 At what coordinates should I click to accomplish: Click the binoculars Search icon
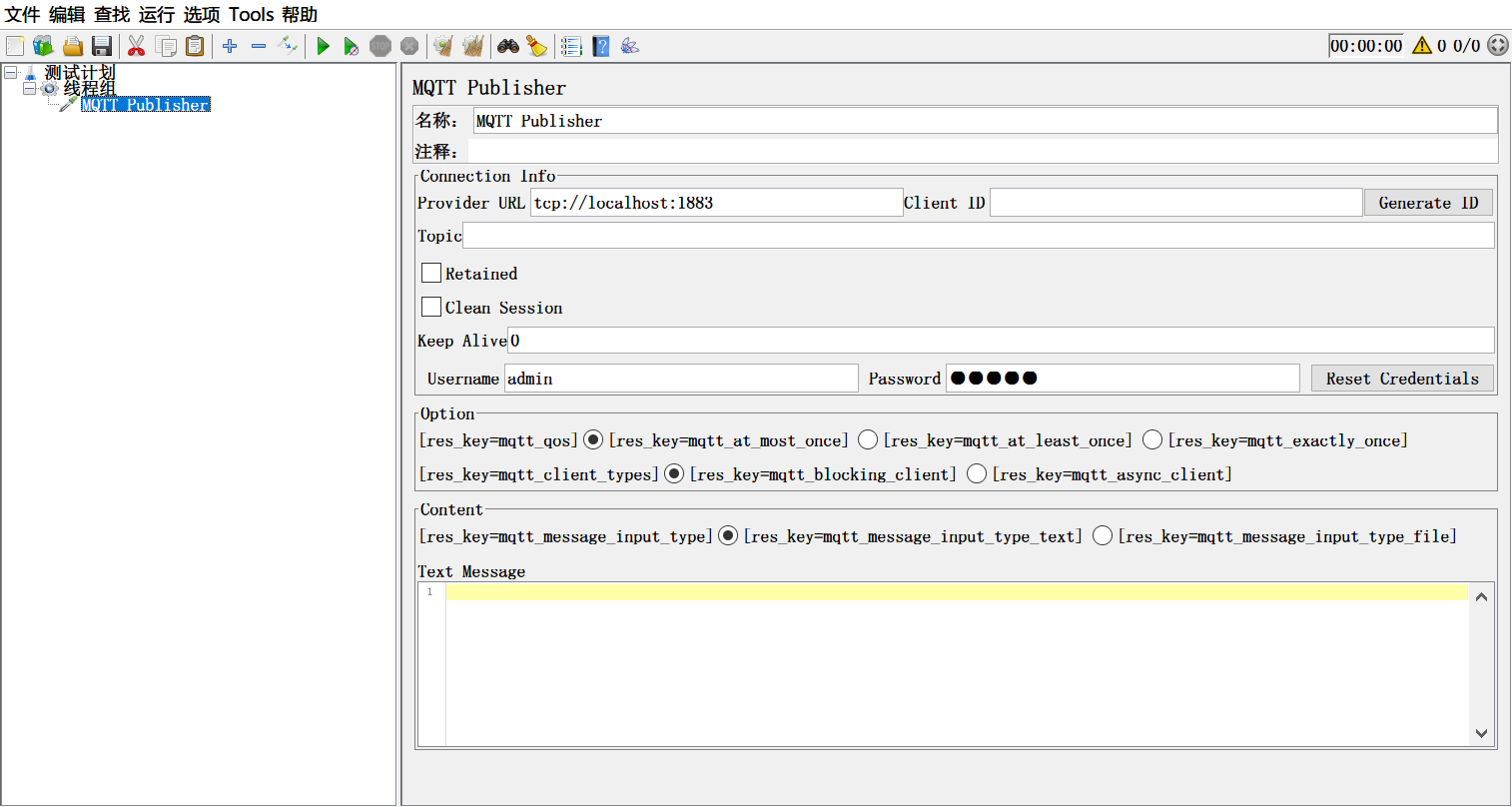pos(508,46)
